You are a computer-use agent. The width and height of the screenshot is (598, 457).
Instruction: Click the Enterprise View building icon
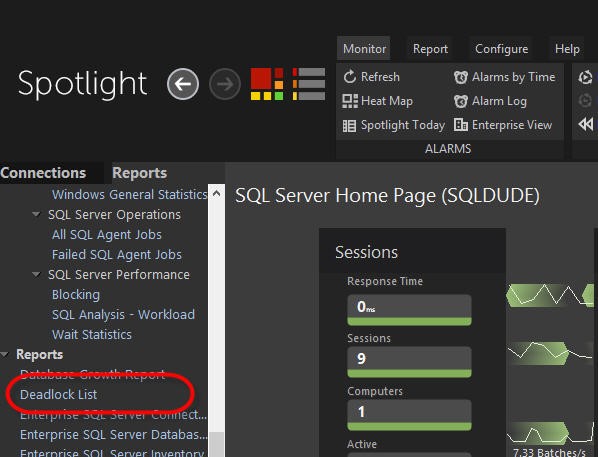(x=461, y=125)
